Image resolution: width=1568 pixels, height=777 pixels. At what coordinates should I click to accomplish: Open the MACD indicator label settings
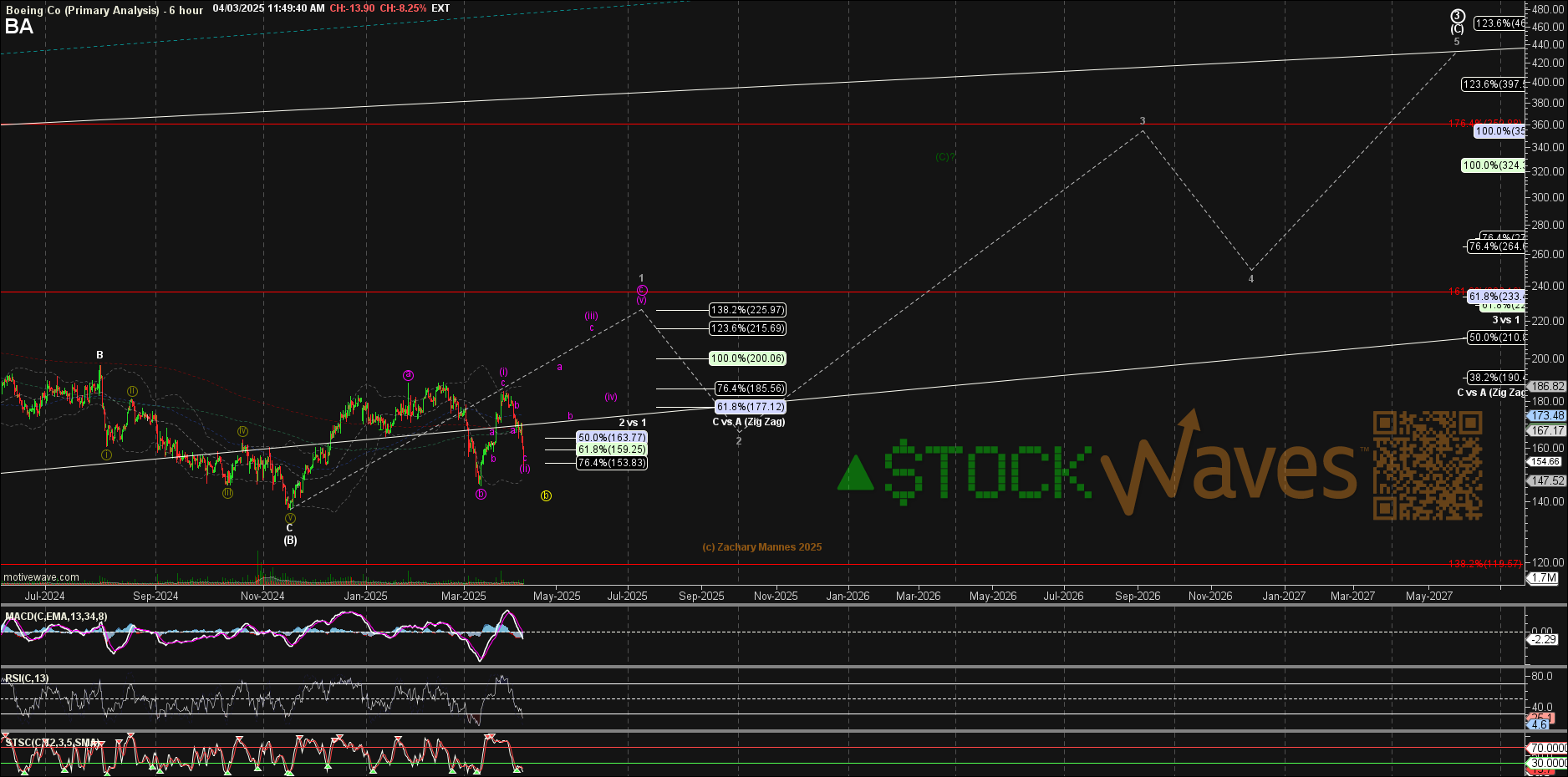56,617
